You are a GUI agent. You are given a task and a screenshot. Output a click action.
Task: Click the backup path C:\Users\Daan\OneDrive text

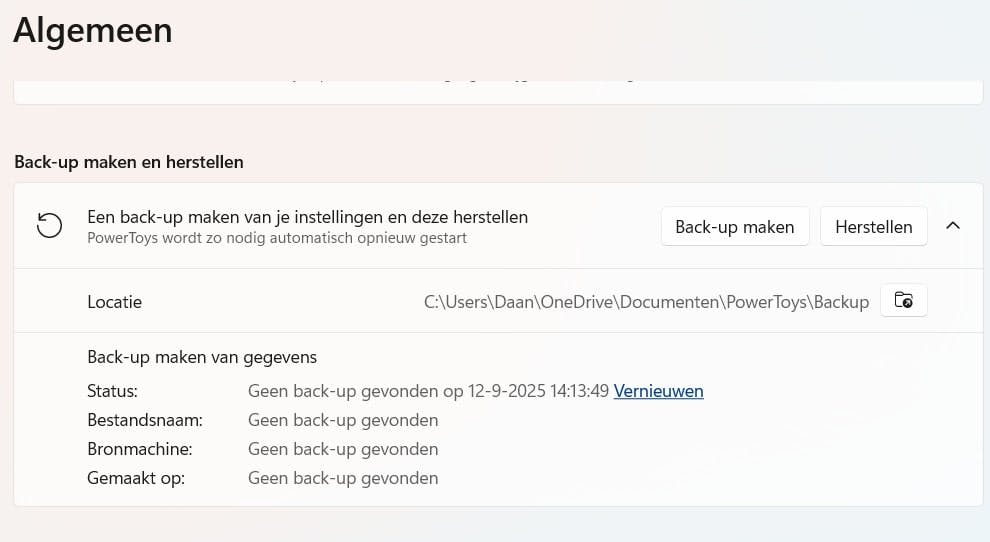tap(646, 302)
